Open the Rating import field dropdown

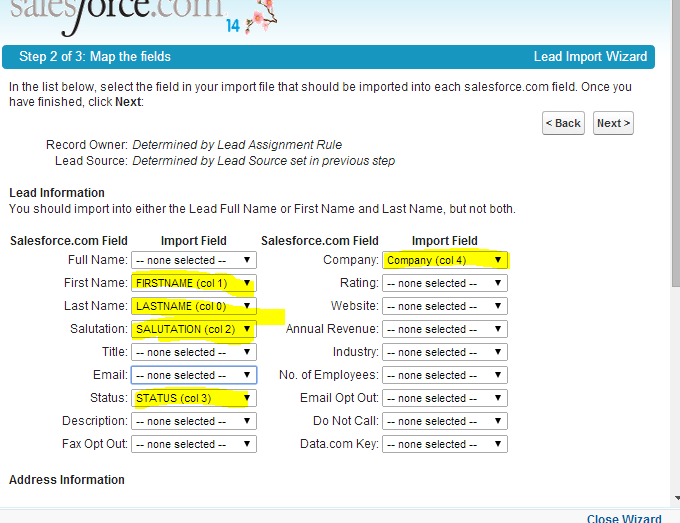click(445, 283)
